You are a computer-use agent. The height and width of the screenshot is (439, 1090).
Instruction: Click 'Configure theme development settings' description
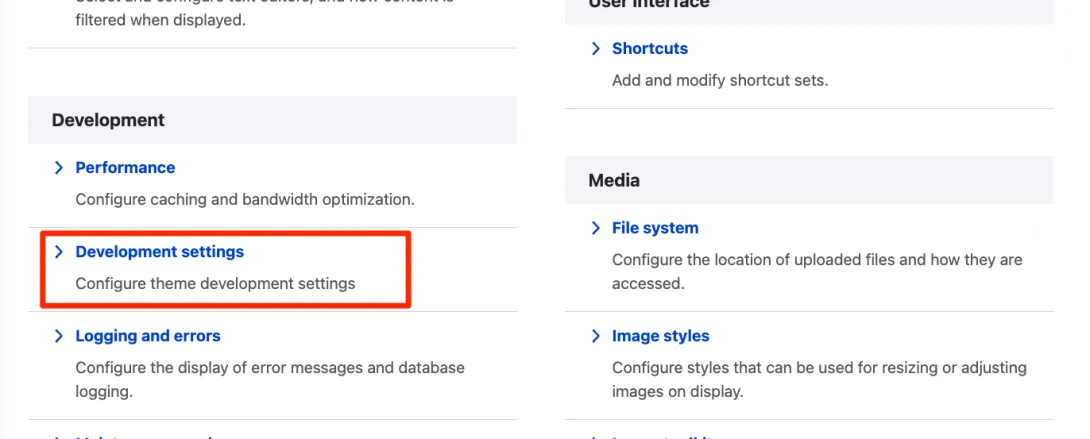(215, 283)
